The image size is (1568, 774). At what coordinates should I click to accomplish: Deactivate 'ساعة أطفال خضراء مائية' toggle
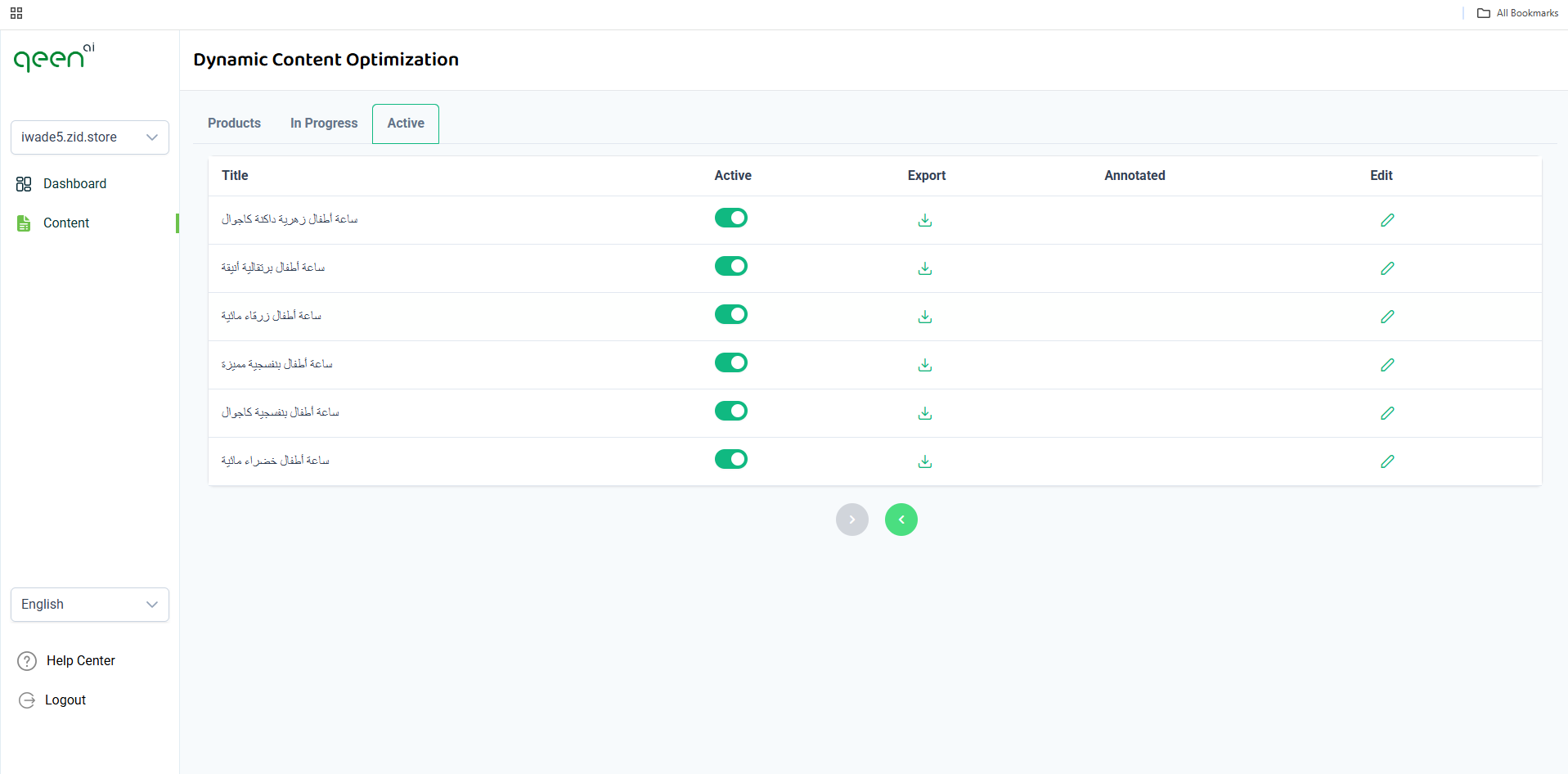click(731, 459)
